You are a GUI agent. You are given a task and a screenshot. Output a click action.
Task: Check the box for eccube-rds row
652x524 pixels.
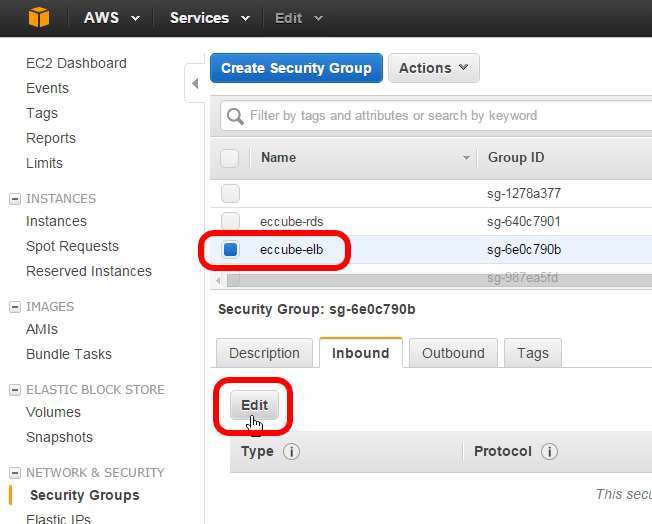pyautogui.click(x=230, y=221)
